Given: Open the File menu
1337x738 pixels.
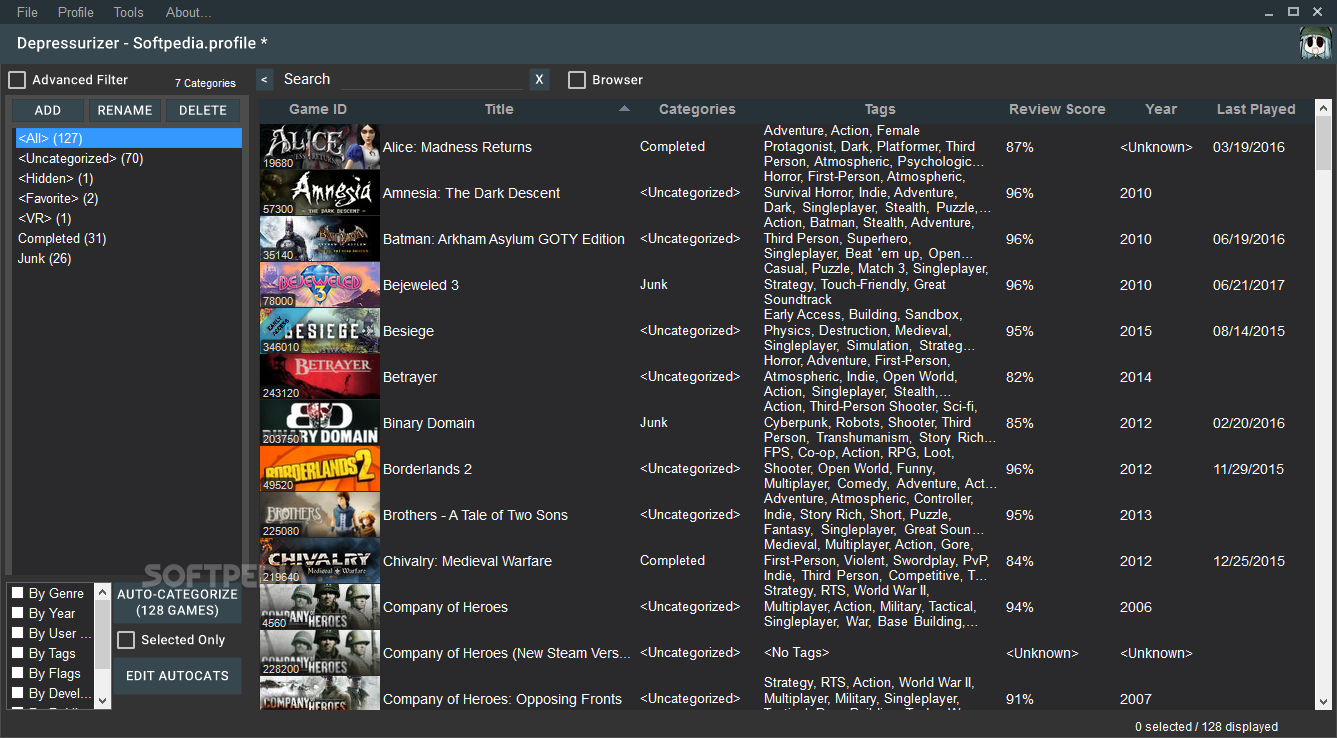Looking at the screenshot, I should click(x=27, y=12).
